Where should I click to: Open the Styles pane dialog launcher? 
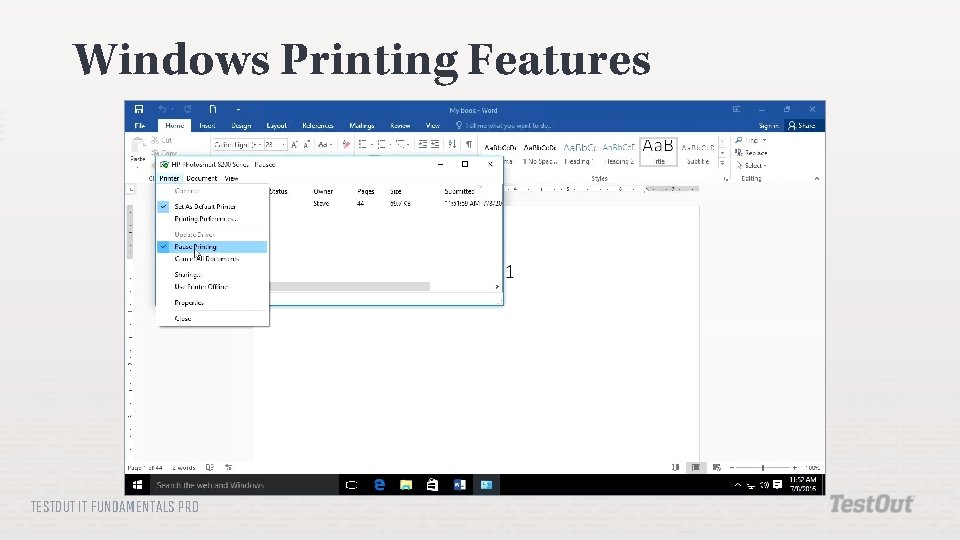[x=726, y=179]
